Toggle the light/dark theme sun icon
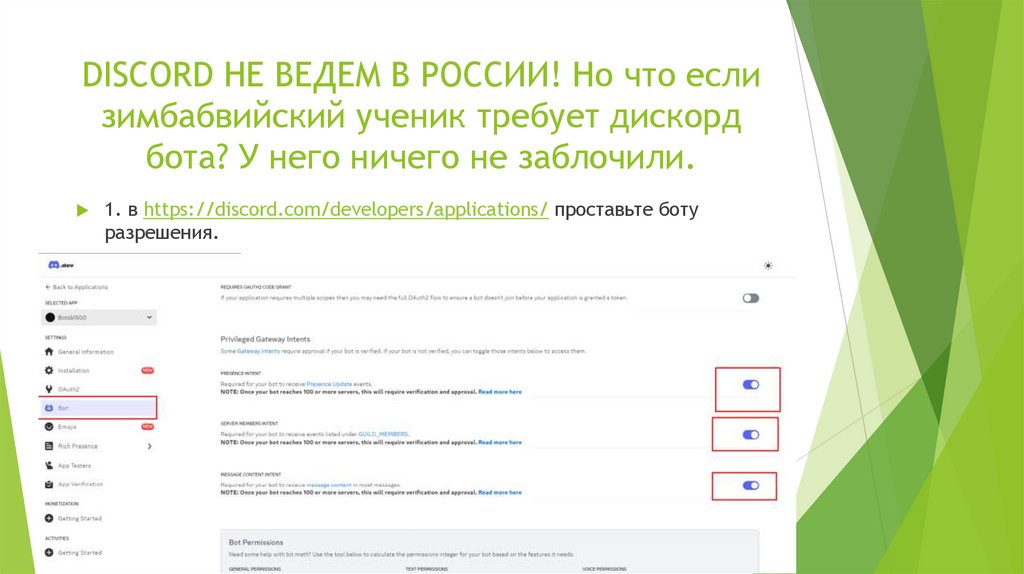This screenshot has width=1024, height=574. coord(768,266)
